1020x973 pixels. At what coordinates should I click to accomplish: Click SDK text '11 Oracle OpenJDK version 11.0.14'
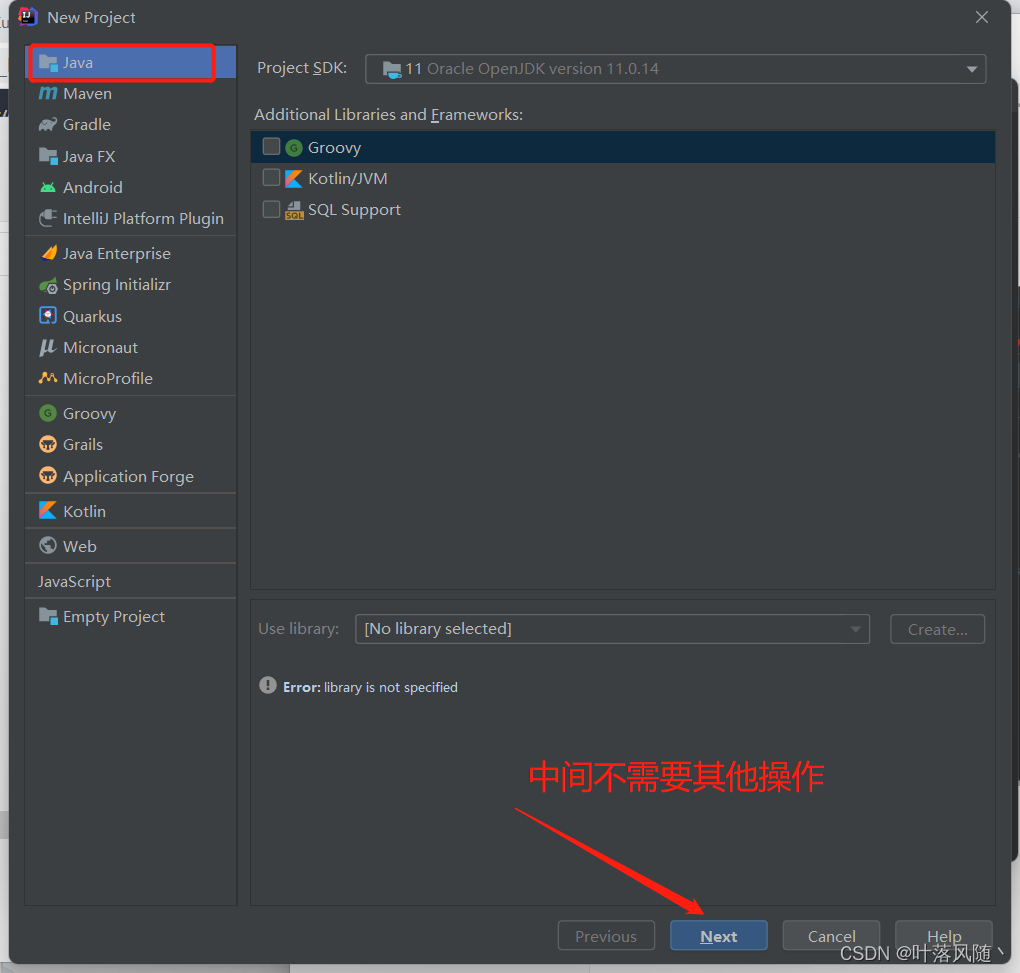532,69
